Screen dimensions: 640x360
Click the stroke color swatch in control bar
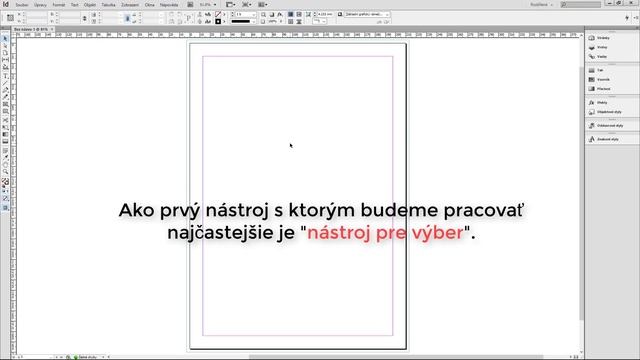(x=218, y=21)
